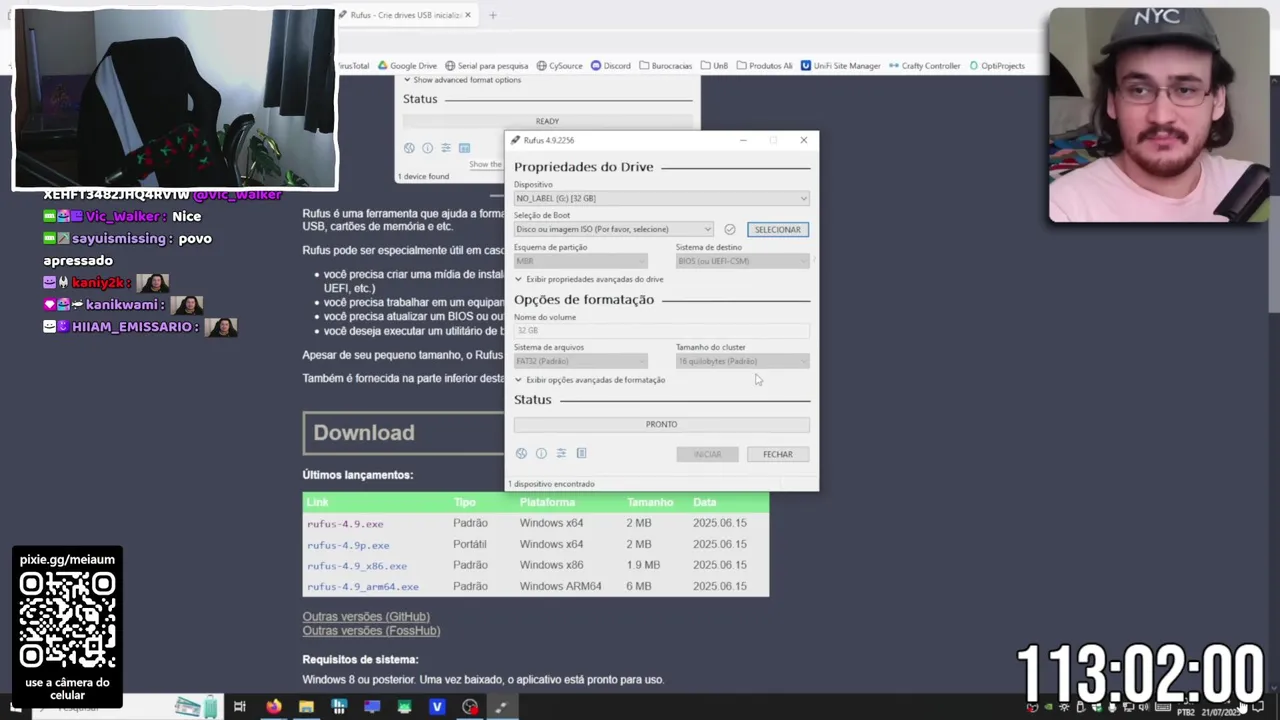This screenshot has width=1280, height=720.
Task: Close the Rufus browser tab
Action: point(467,15)
